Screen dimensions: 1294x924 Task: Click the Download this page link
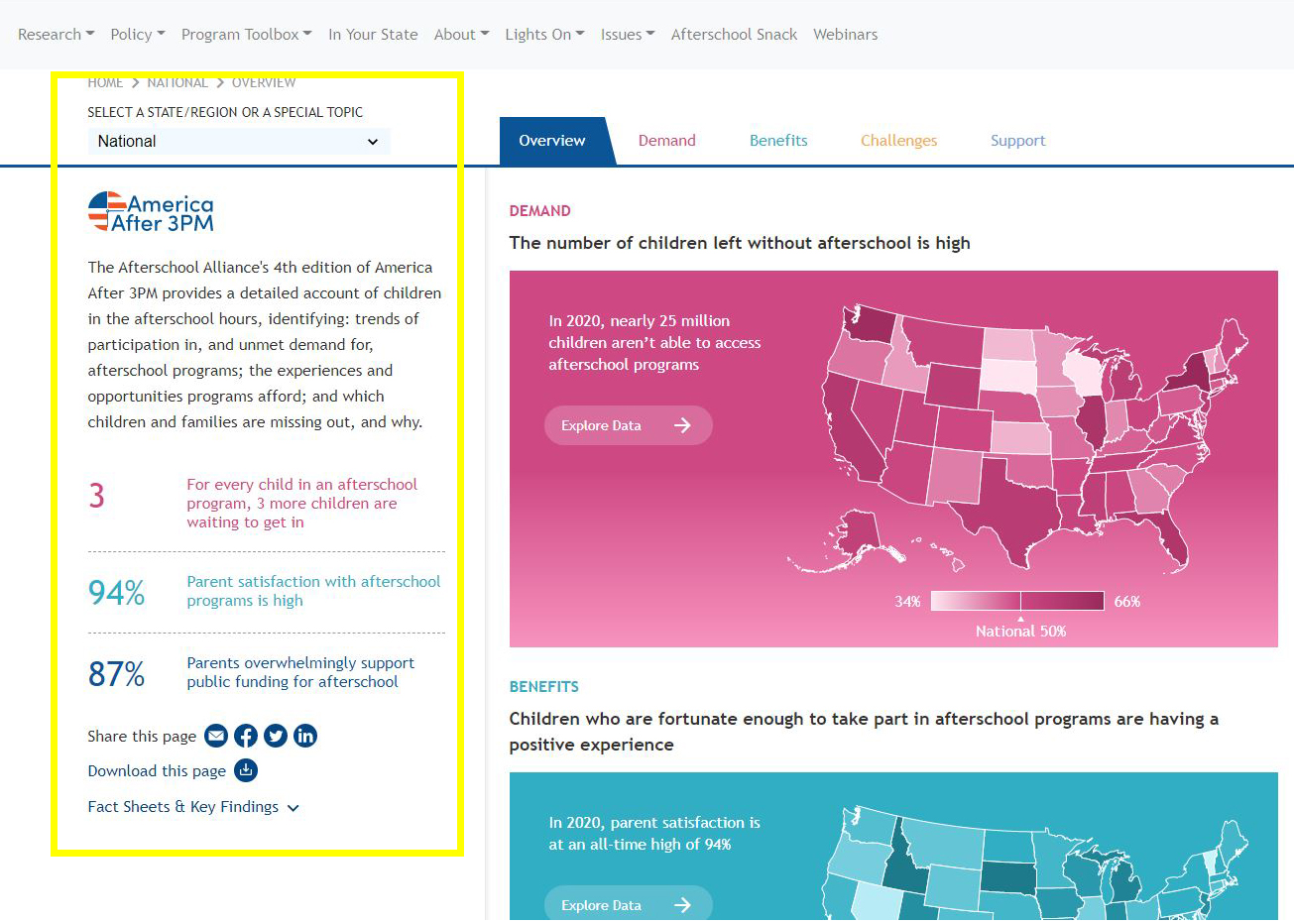pyautogui.click(x=157, y=770)
